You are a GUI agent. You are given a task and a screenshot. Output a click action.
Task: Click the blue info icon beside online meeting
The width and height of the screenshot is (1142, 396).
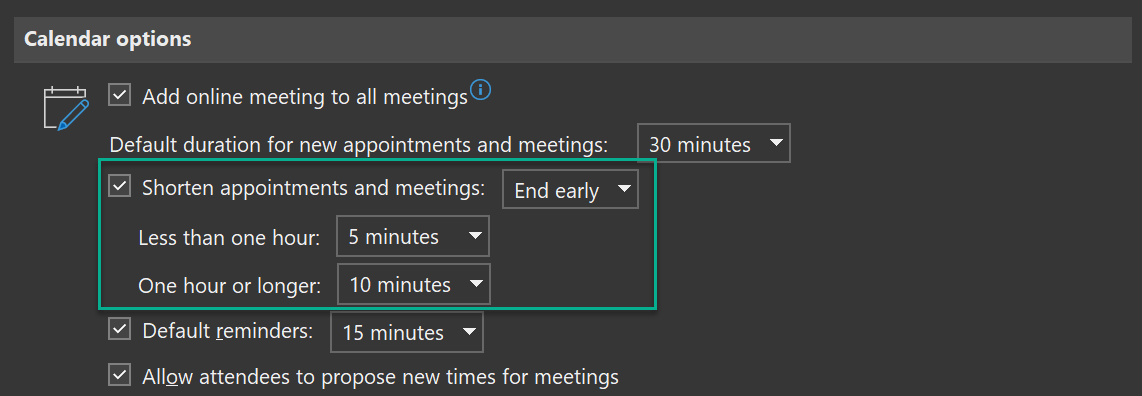pos(481,90)
